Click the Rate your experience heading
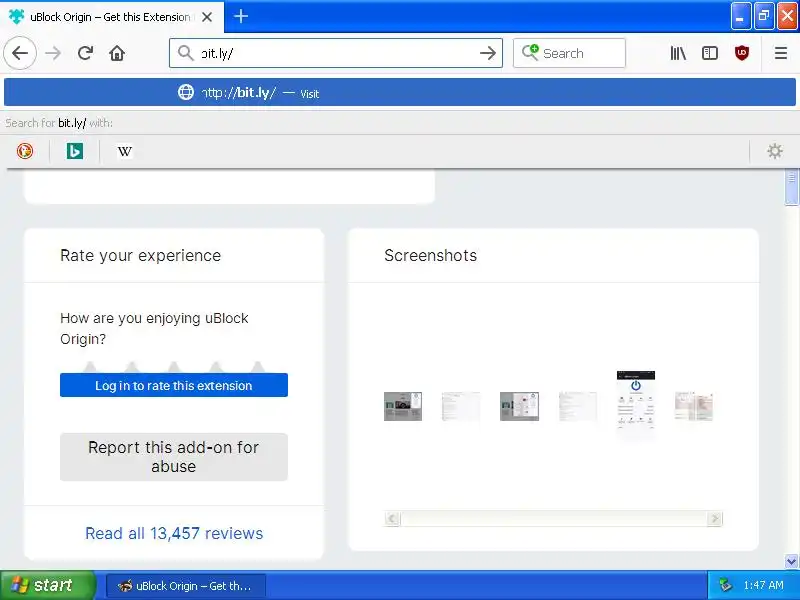Image resolution: width=800 pixels, height=600 pixels. 140,255
